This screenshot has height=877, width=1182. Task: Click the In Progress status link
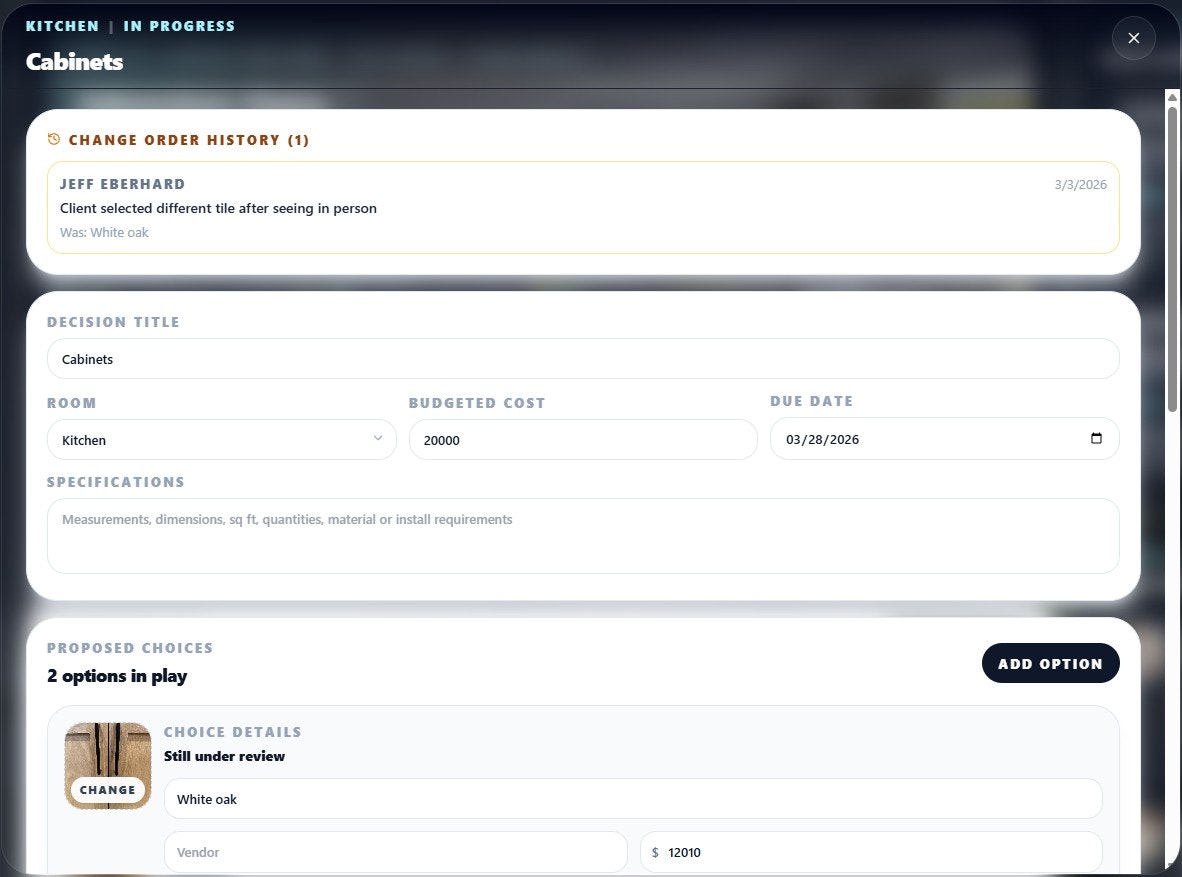pos(179,25)
